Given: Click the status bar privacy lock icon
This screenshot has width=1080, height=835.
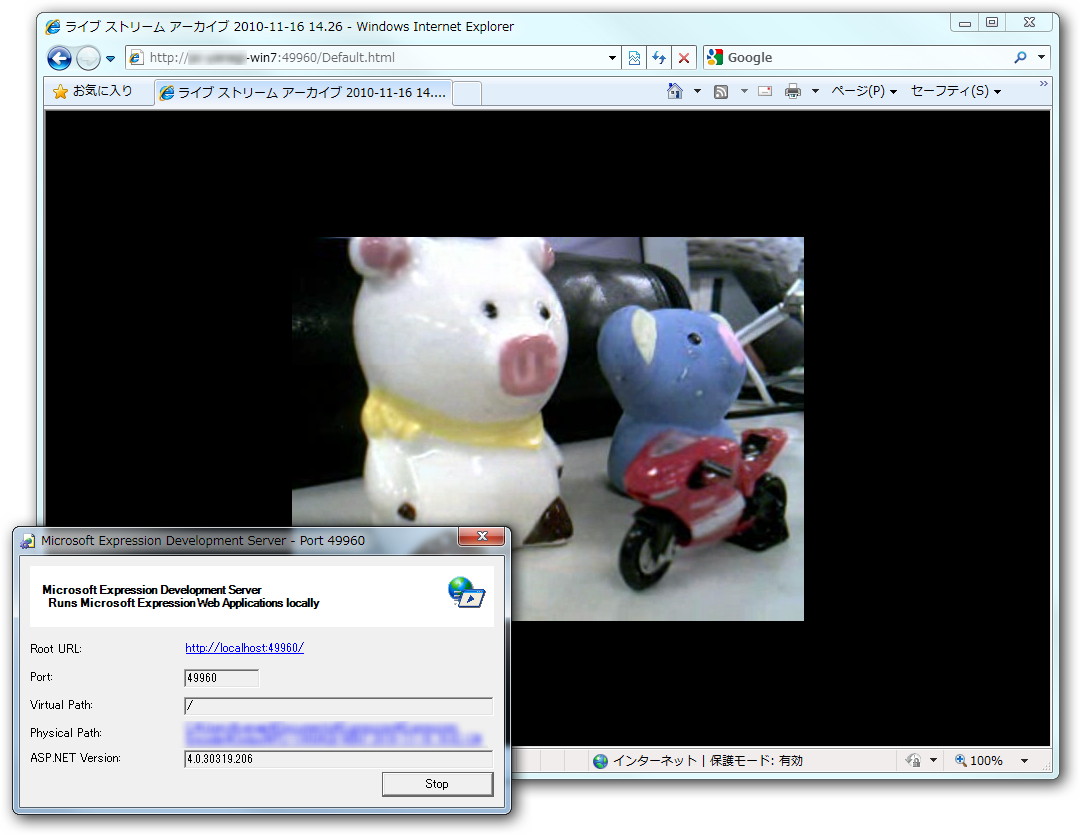Looking at the screenshot, I should coord(913,761).
